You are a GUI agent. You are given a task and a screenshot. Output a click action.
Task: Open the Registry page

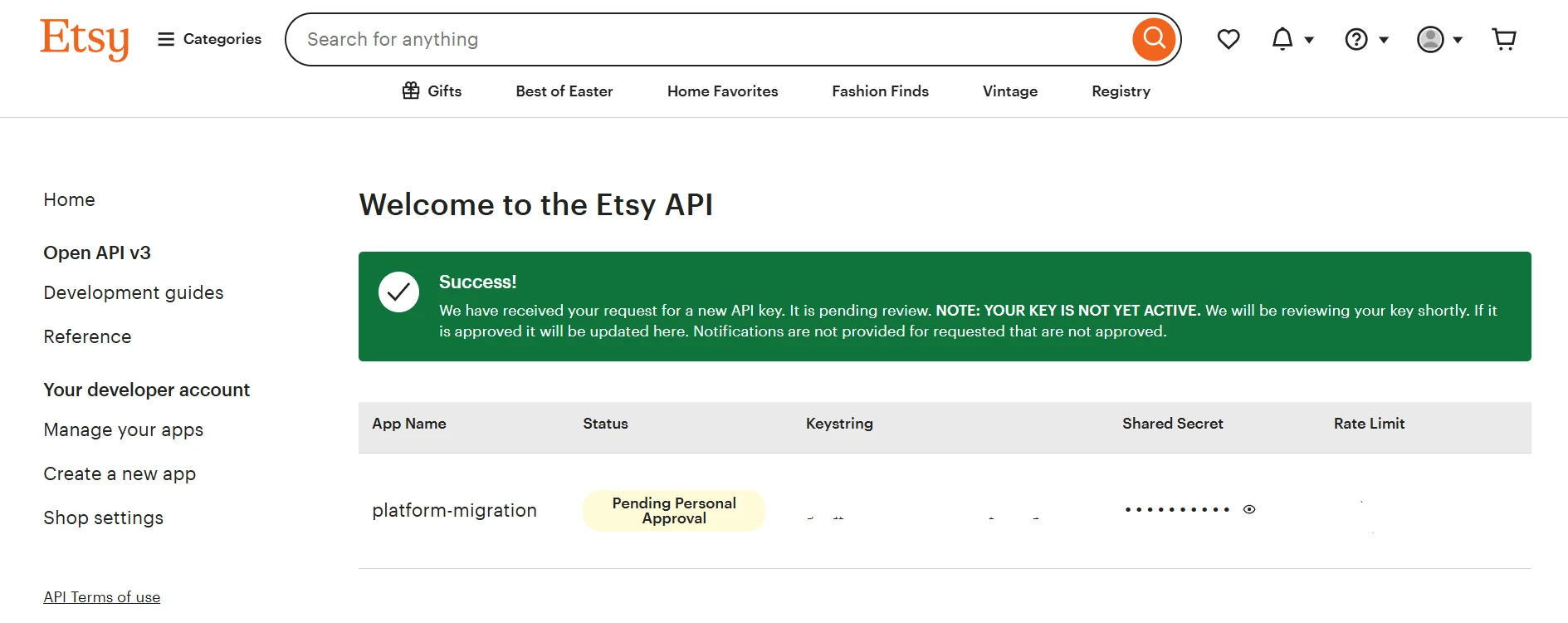click(x=1121, y=91)
